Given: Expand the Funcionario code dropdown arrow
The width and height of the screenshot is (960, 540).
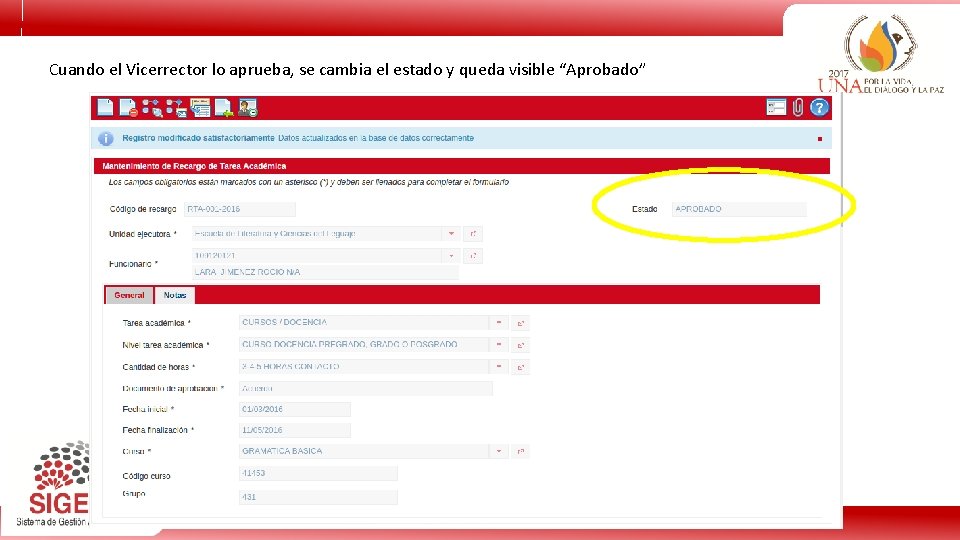Looking at the screenshot, I should click(x=451, y=256).
